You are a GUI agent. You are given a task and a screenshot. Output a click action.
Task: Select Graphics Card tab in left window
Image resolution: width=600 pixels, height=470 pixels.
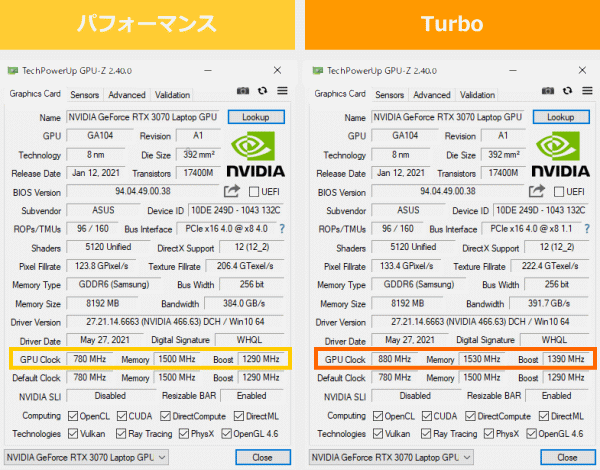[x=35, y=94]
